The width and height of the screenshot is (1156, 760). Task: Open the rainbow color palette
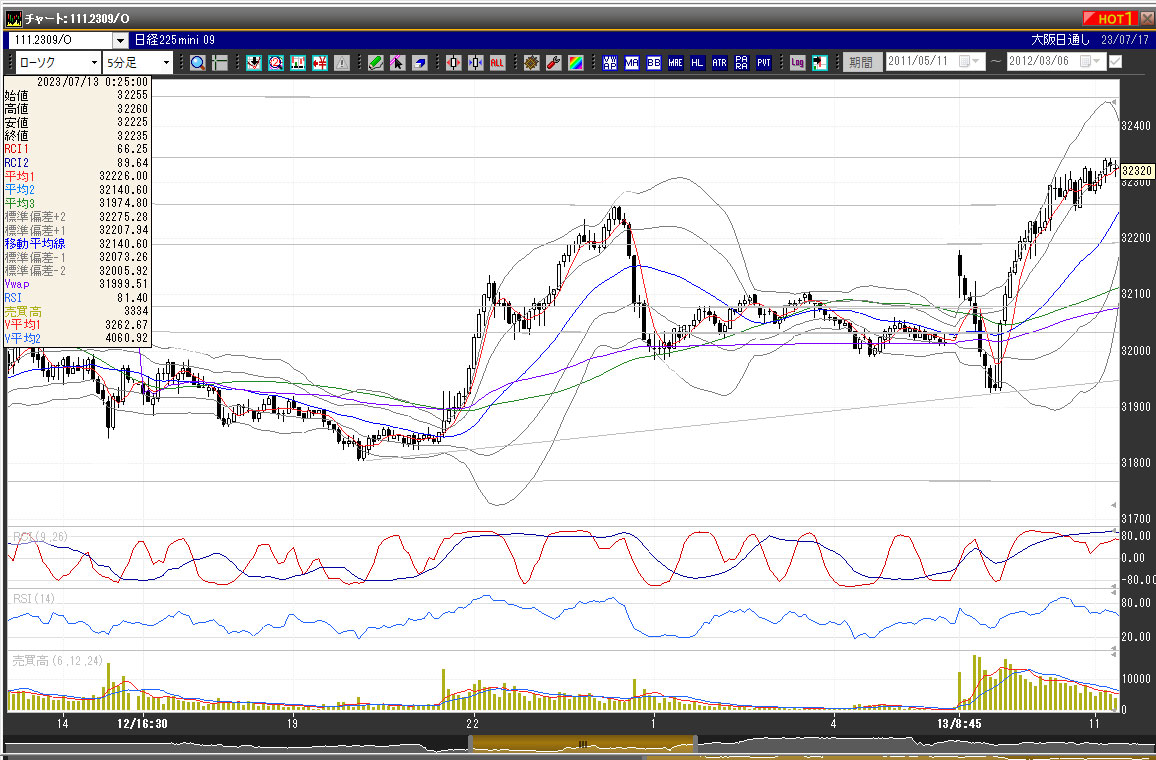576,63
